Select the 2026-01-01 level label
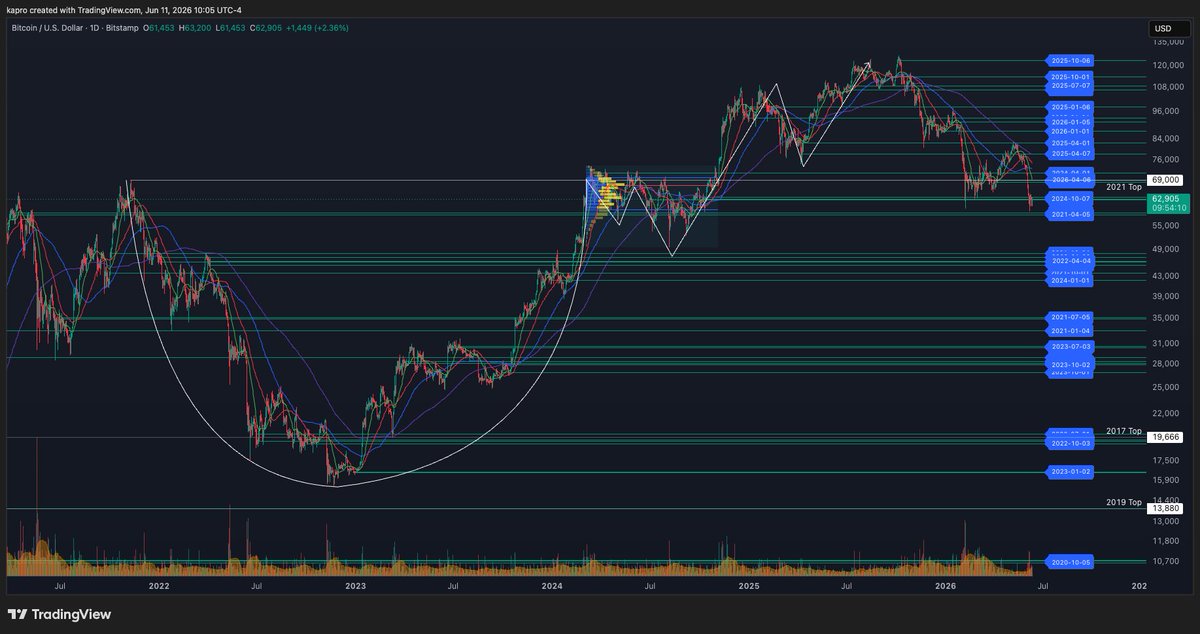The width and height of the screenshot is (1200, 634). [1071, 131]
